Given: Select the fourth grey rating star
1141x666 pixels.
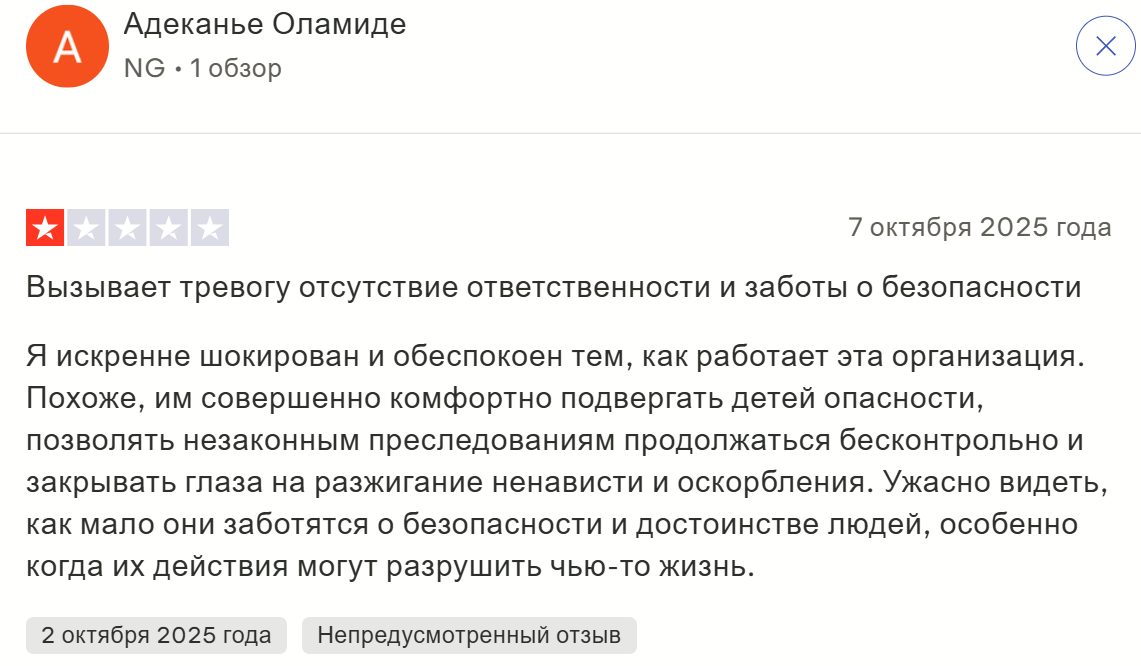Looking at the screenshot, I should point(168,228).
